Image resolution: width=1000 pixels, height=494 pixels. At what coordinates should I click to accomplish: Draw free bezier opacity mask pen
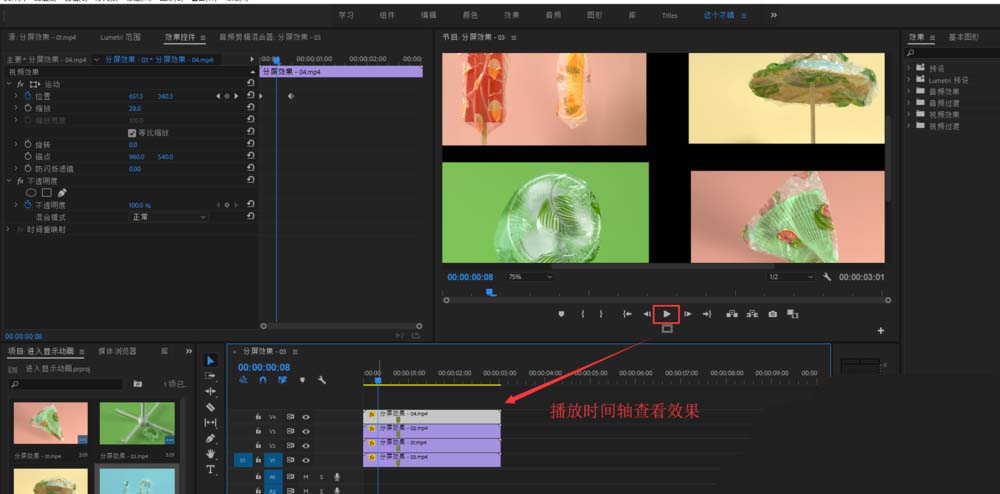(x=62, y=193)
